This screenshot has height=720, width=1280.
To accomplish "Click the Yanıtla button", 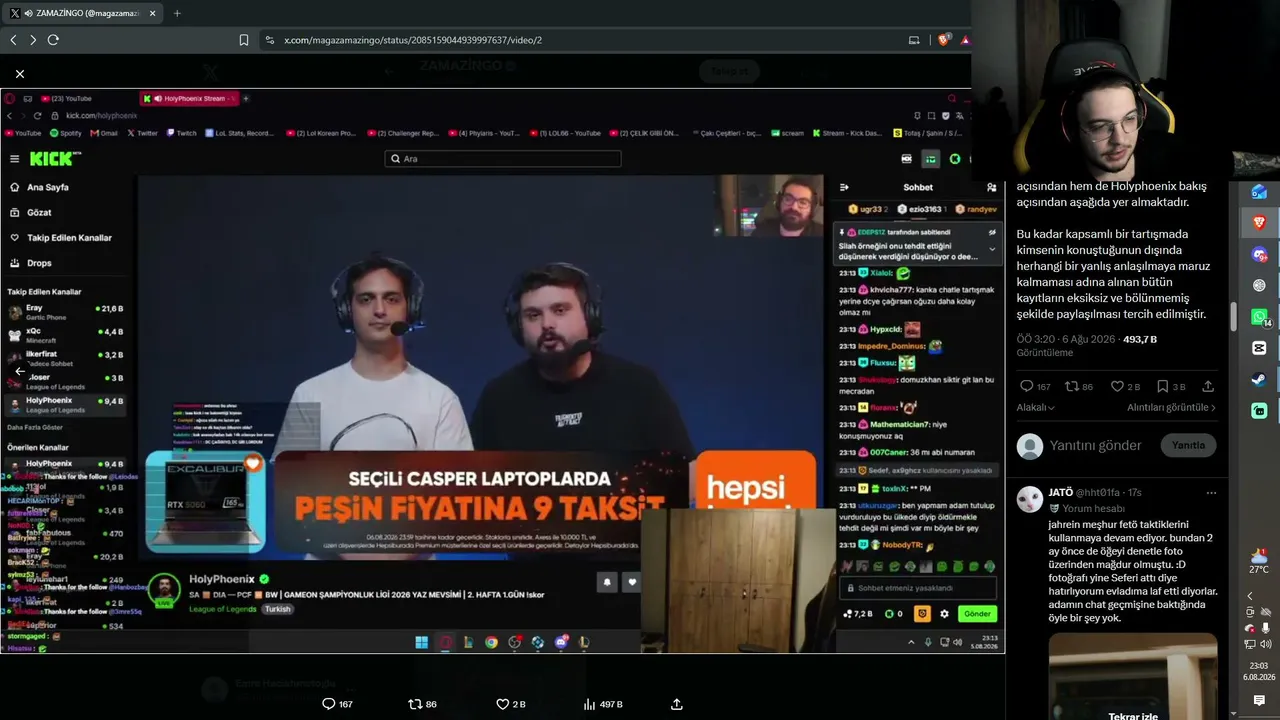I will [1188, 445].
